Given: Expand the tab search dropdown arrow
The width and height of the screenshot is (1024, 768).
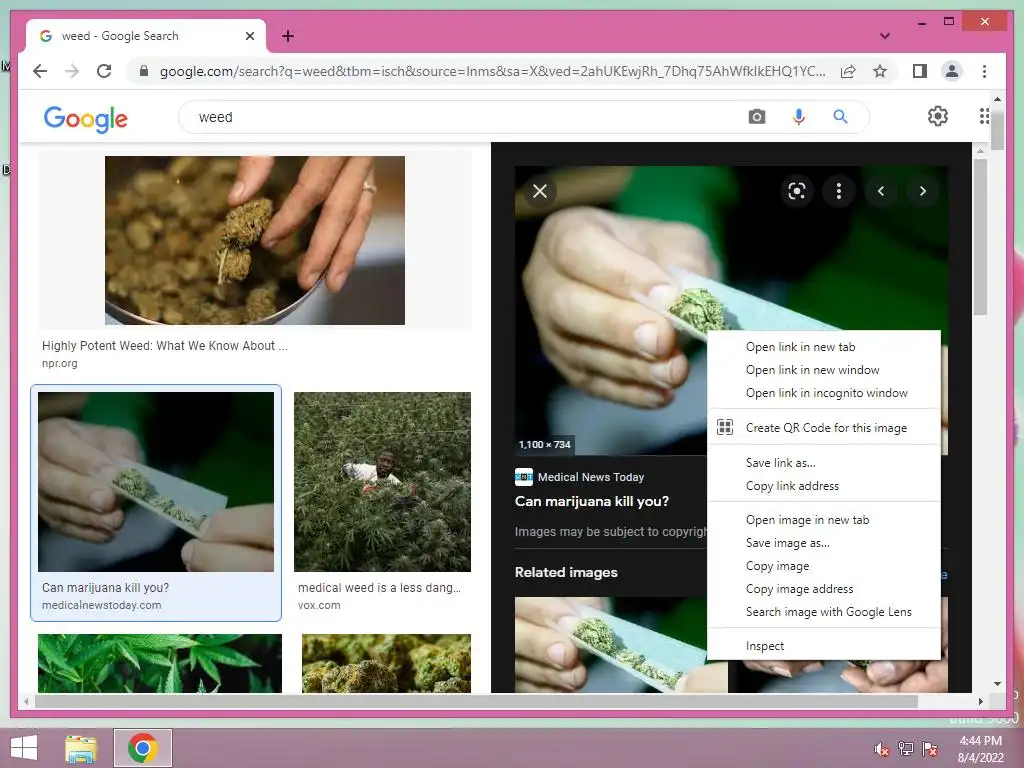Looking at the screenshot, I should pos(885,36).
